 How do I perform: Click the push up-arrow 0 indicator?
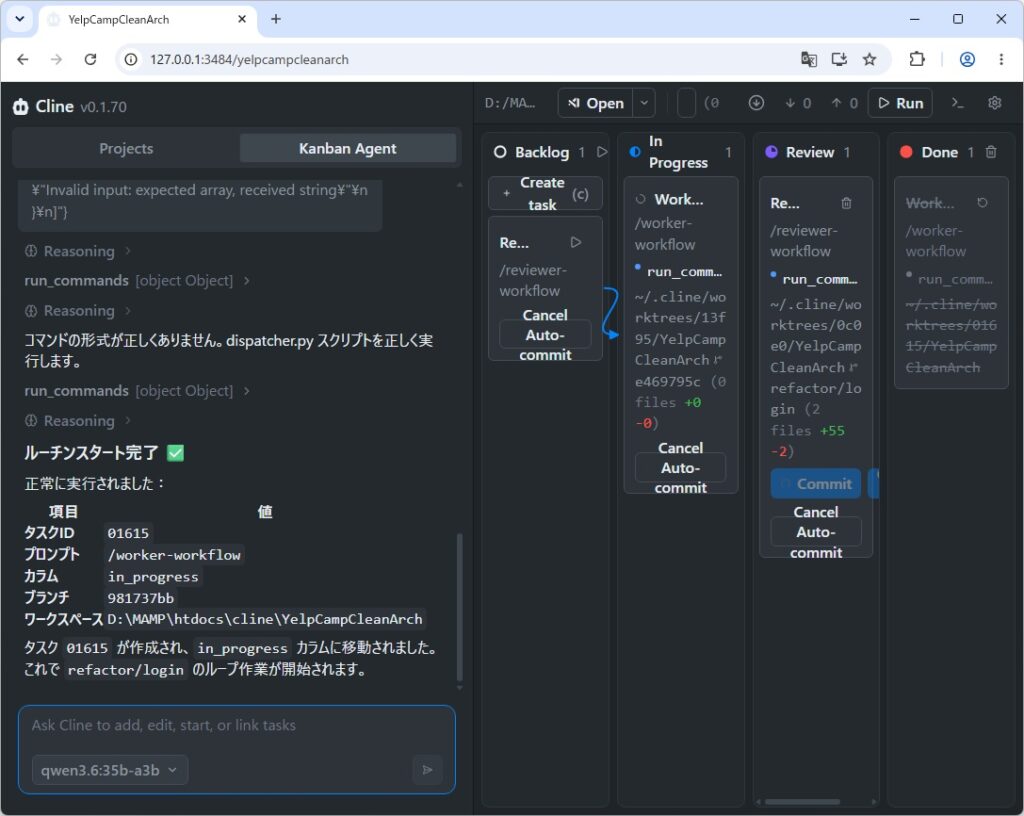844,103
